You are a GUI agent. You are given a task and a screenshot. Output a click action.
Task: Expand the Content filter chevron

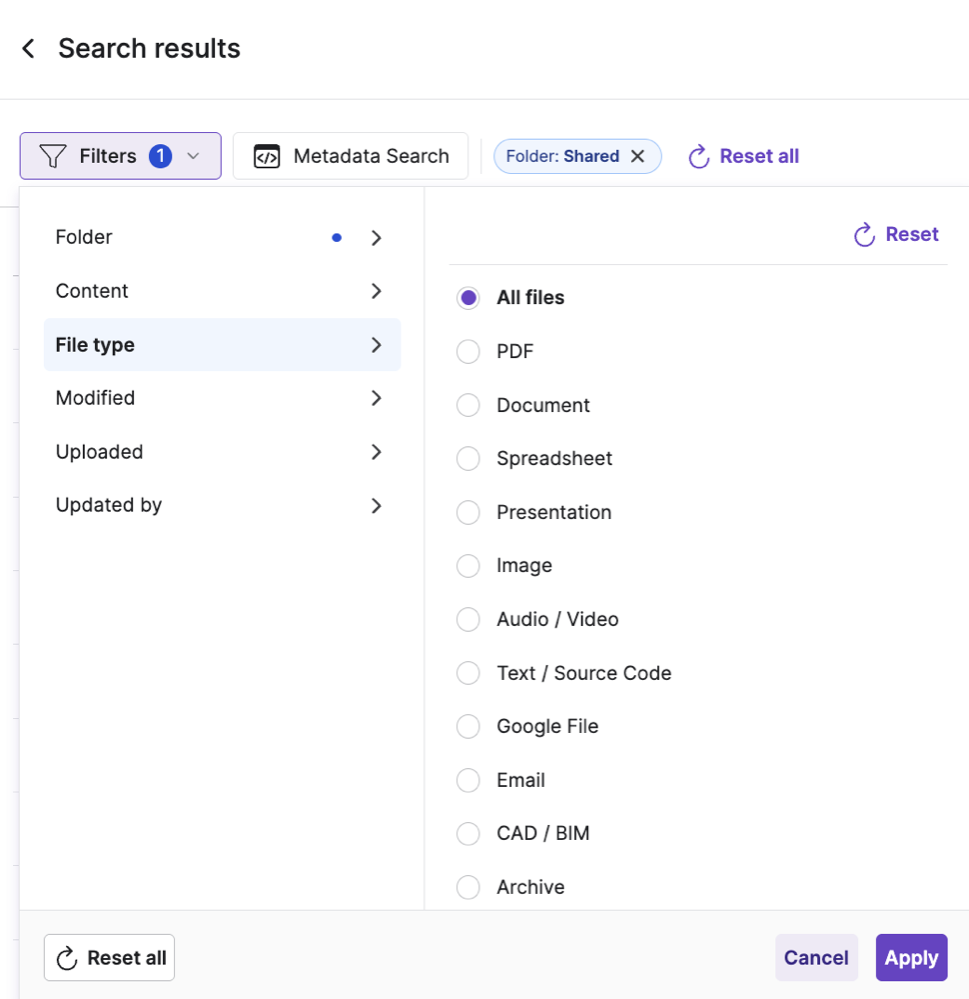coord(376,291)
